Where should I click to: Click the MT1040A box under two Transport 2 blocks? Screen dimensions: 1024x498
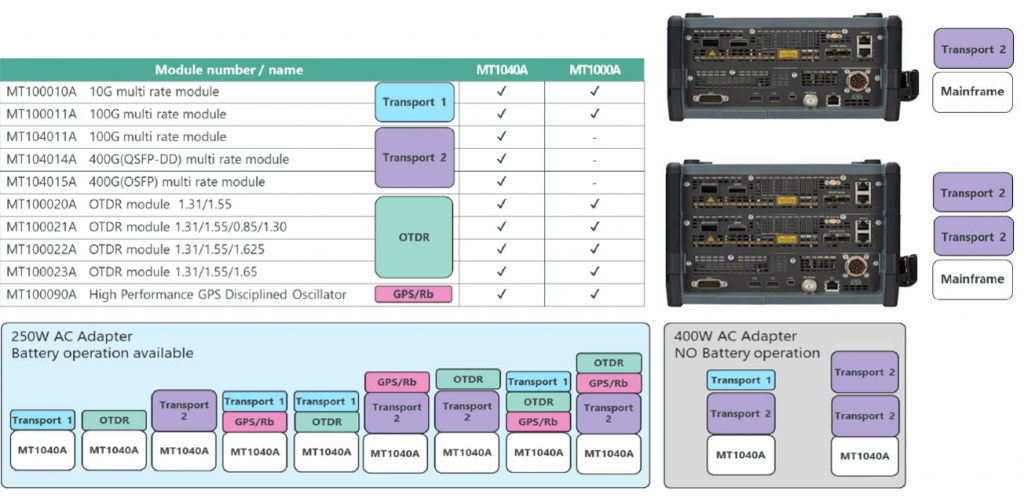(x=865, y=456)
